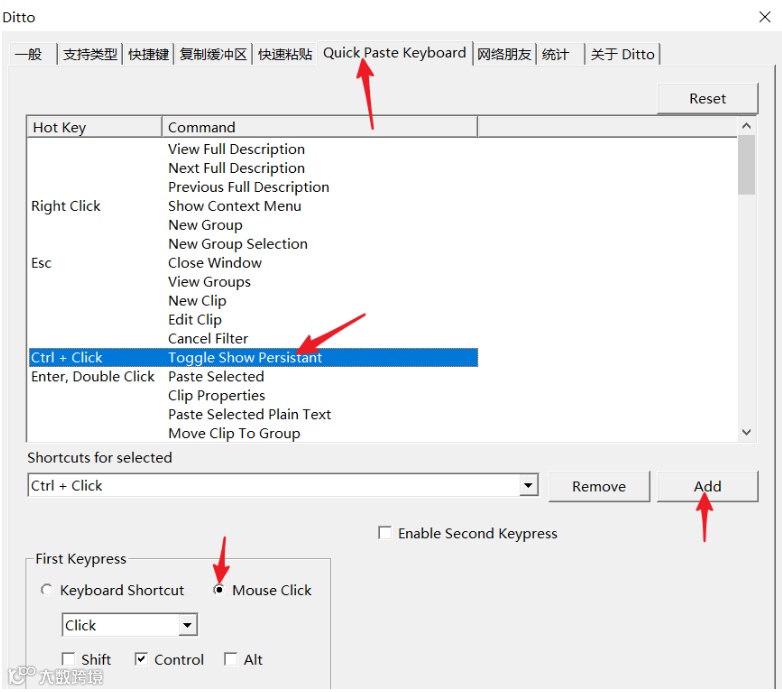Select the New Group Selection row
The width and height of the screenshot is (782, 692).
pyautogui.click(x=253, y=244)
